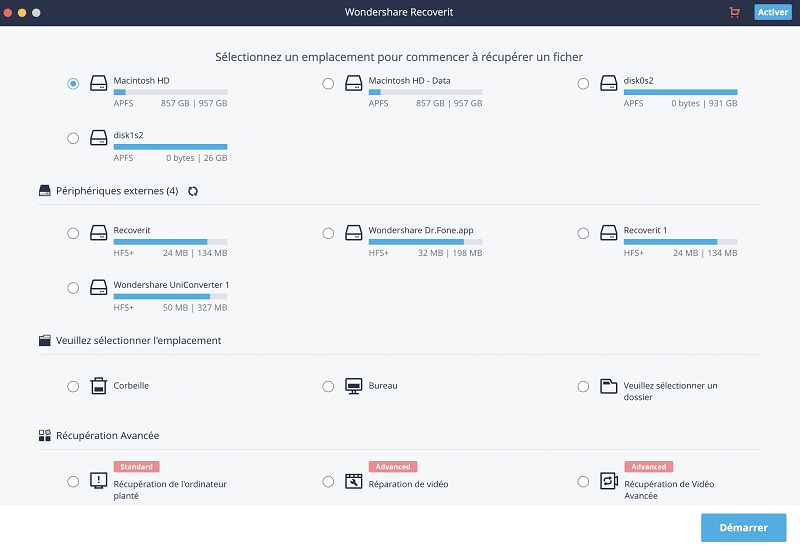Select Réparation de vidéo radio button
800x549 pixels.
328,482
